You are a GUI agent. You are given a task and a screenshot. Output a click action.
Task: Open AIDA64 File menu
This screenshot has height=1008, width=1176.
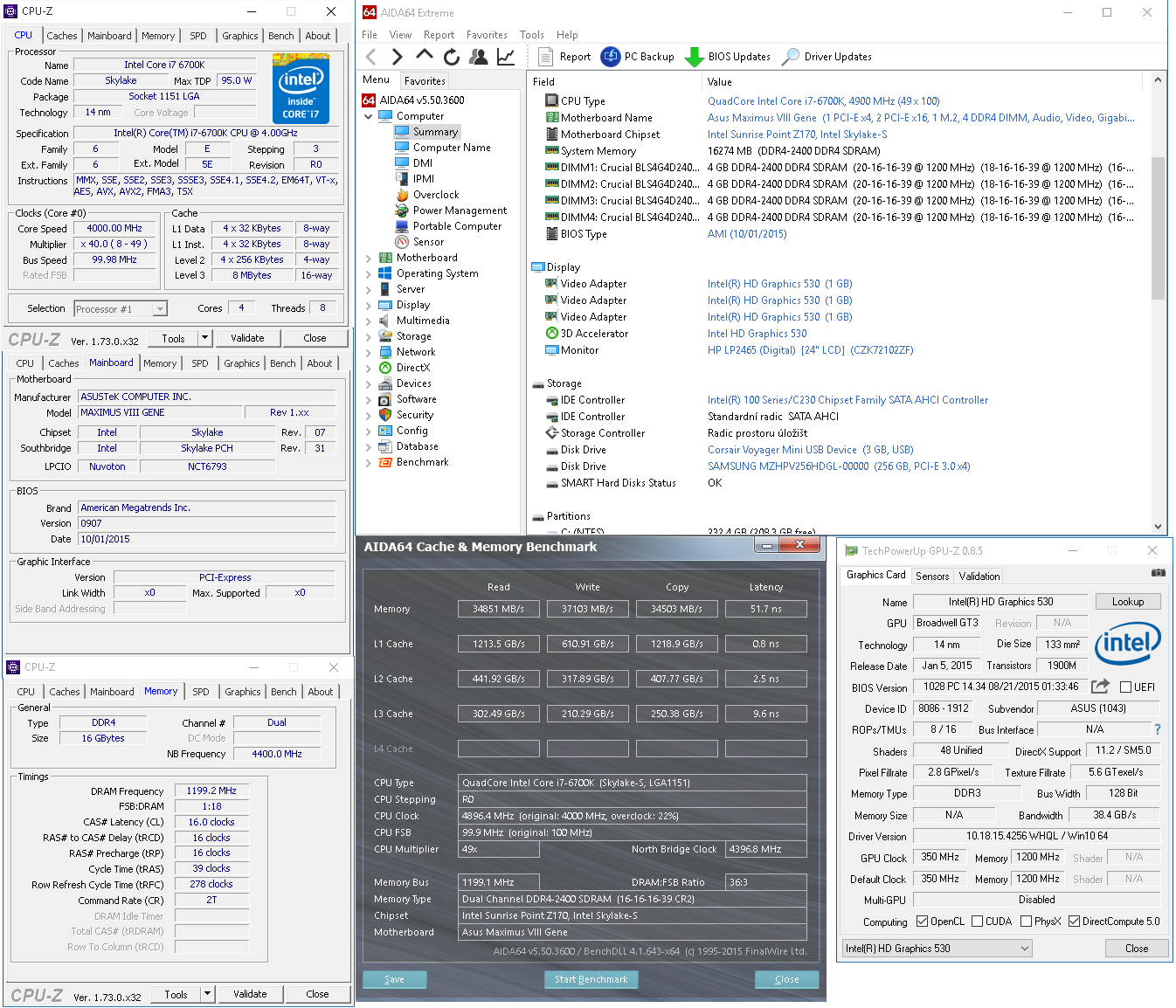click(370, 35)
